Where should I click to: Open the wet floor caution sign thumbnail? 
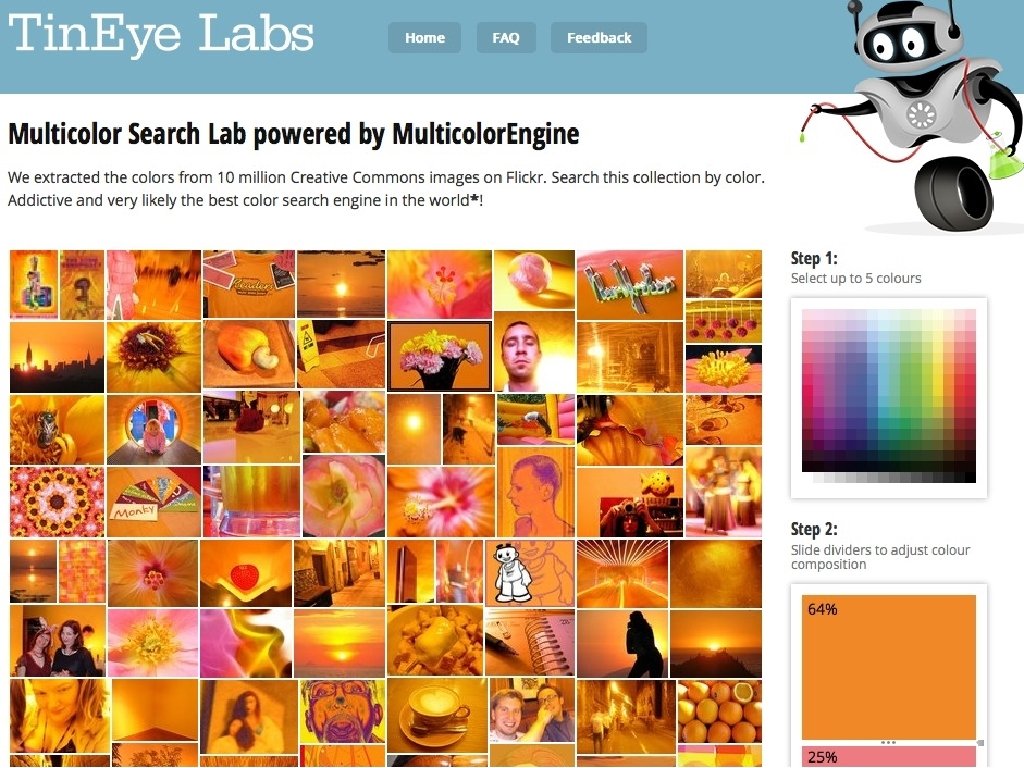coord(341,354)
